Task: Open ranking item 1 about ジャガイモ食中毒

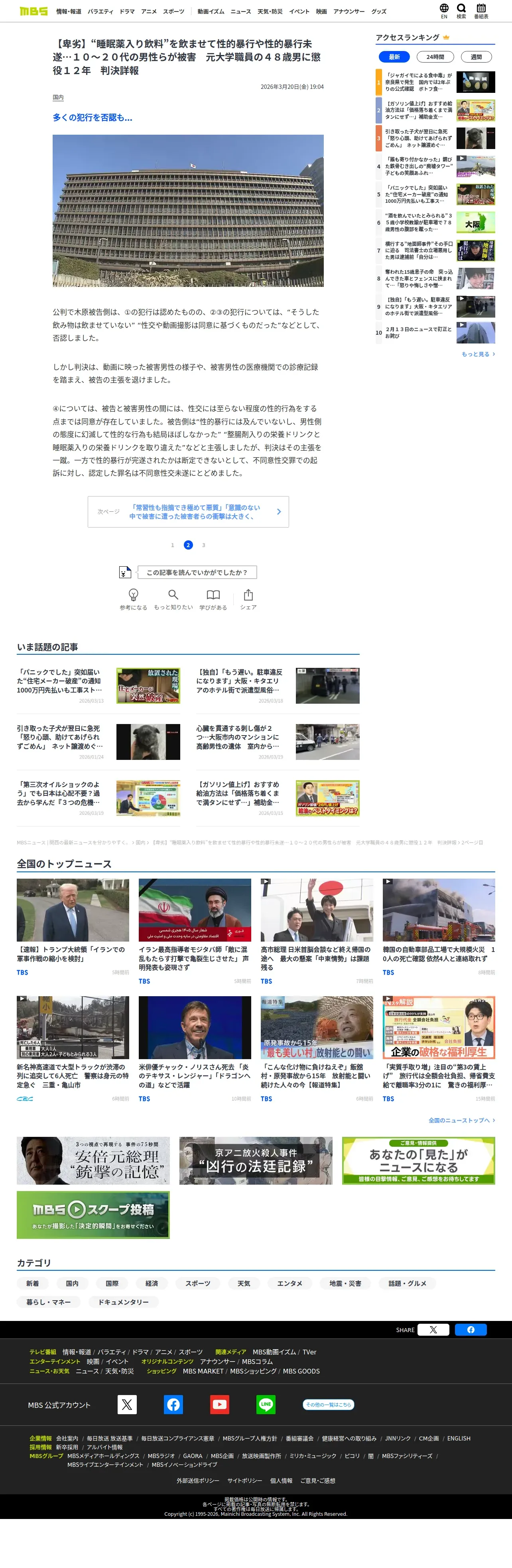Action: [435, 82]
